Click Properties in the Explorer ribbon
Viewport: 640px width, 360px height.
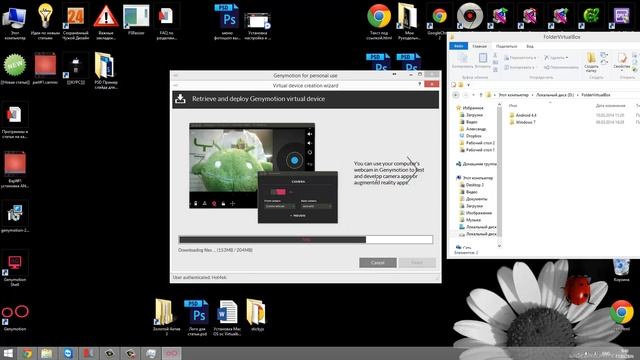click(x=621, y=62)
